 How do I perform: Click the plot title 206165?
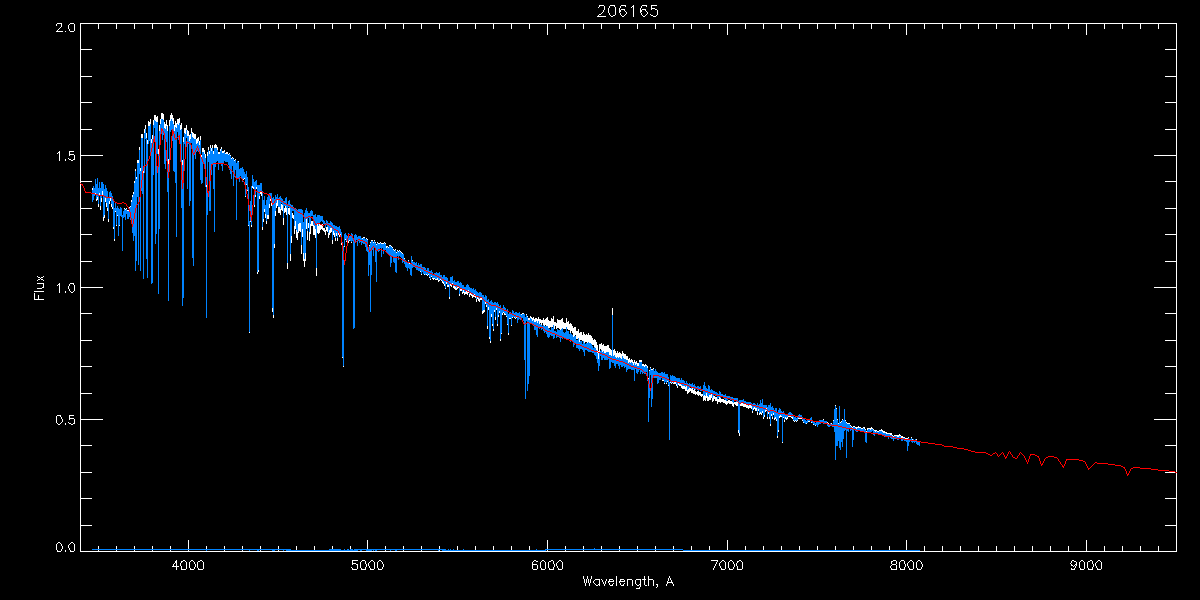[599, 11]
